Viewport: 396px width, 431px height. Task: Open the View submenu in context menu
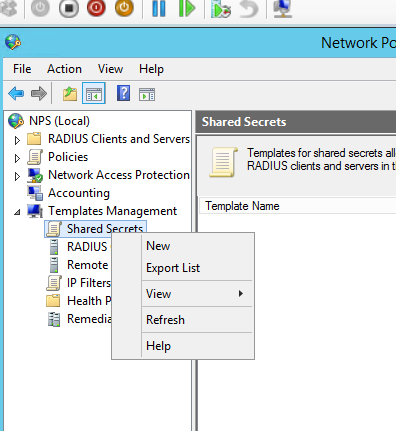coord(197,294)
